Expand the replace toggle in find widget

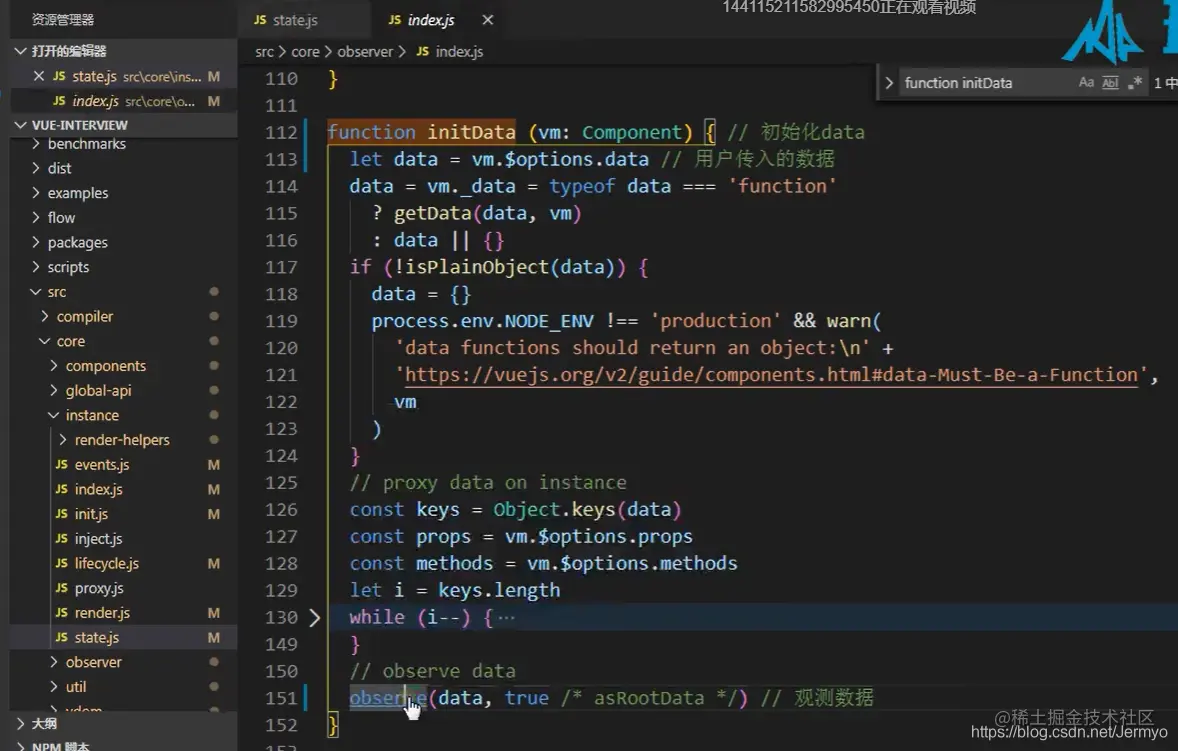tap(889, 83)
